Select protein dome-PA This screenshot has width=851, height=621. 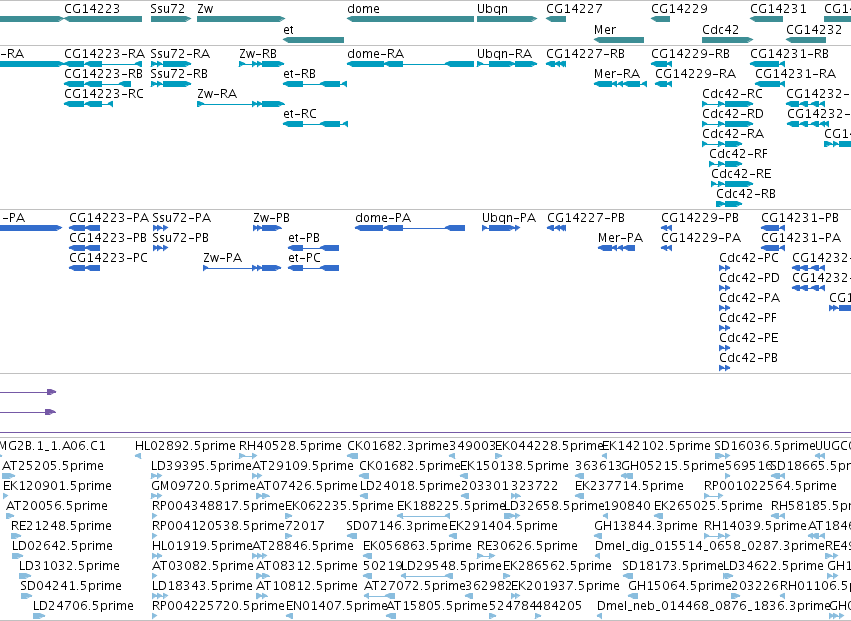pos(410,228)
